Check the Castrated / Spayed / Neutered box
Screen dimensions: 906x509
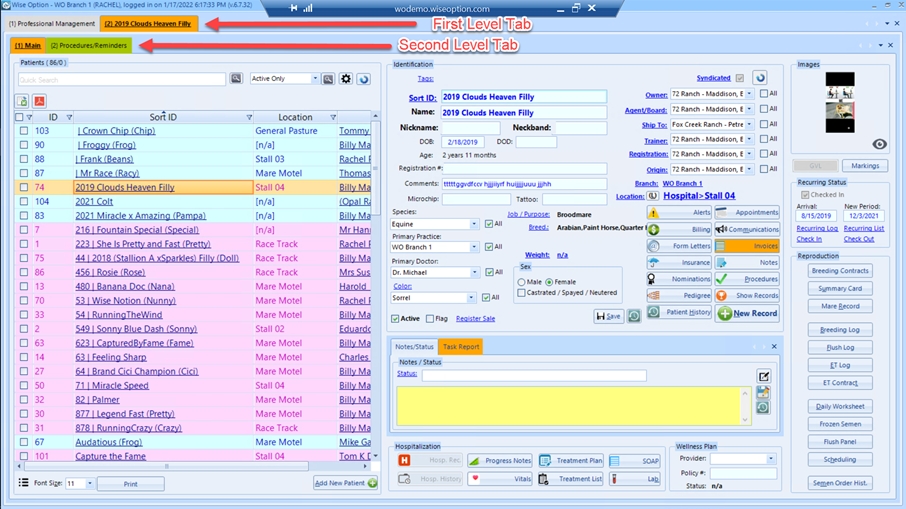click(x=522, y=293)
